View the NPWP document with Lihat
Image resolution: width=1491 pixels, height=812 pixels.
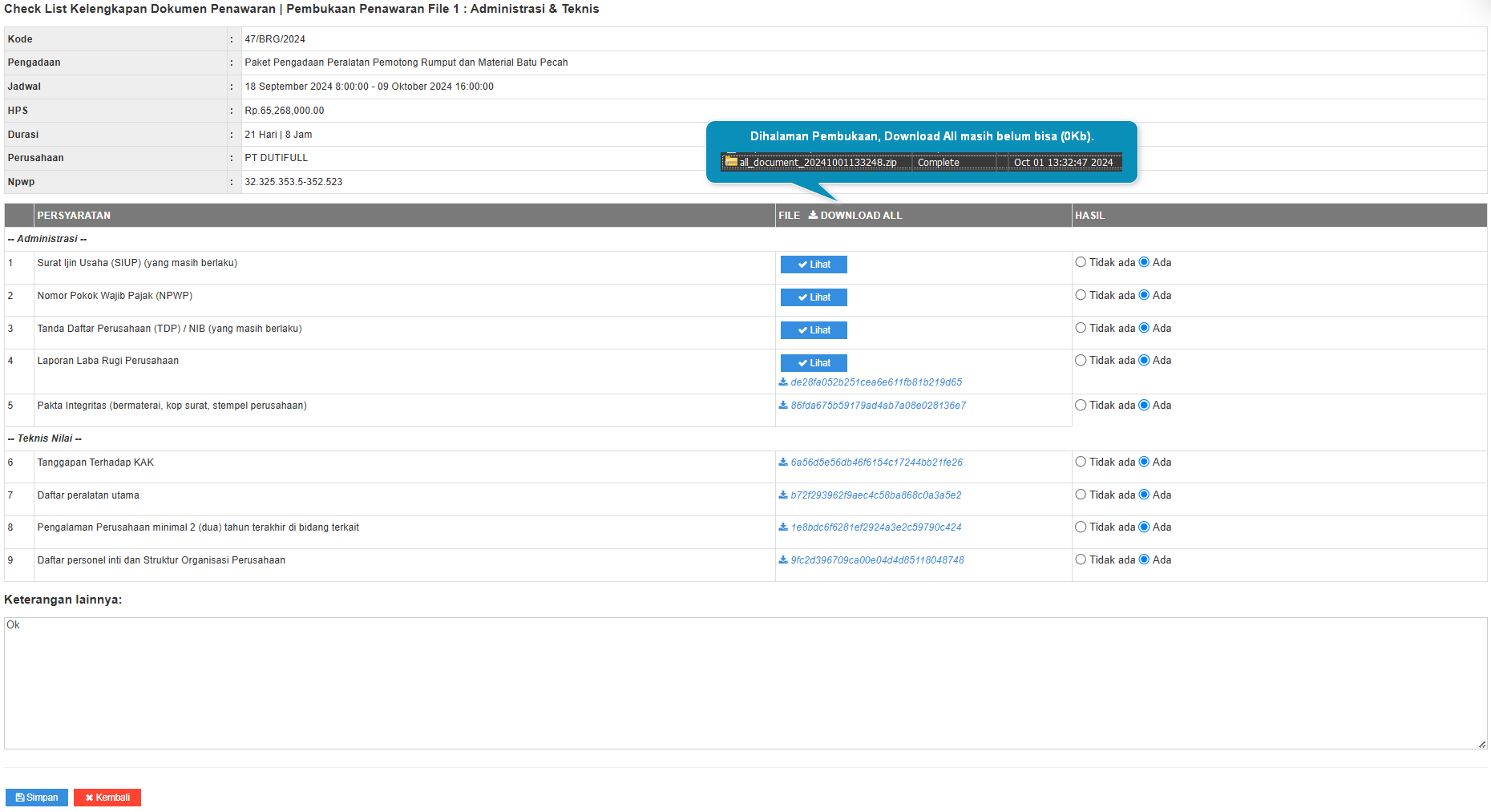point(814,297)
